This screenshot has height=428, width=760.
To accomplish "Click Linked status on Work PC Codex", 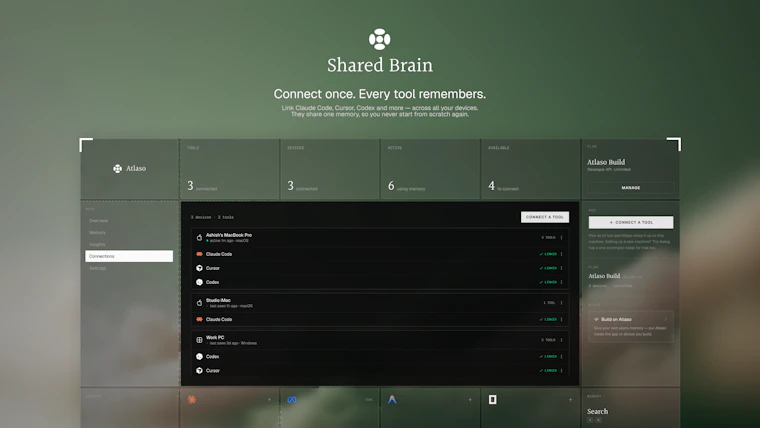I will 548,356.
